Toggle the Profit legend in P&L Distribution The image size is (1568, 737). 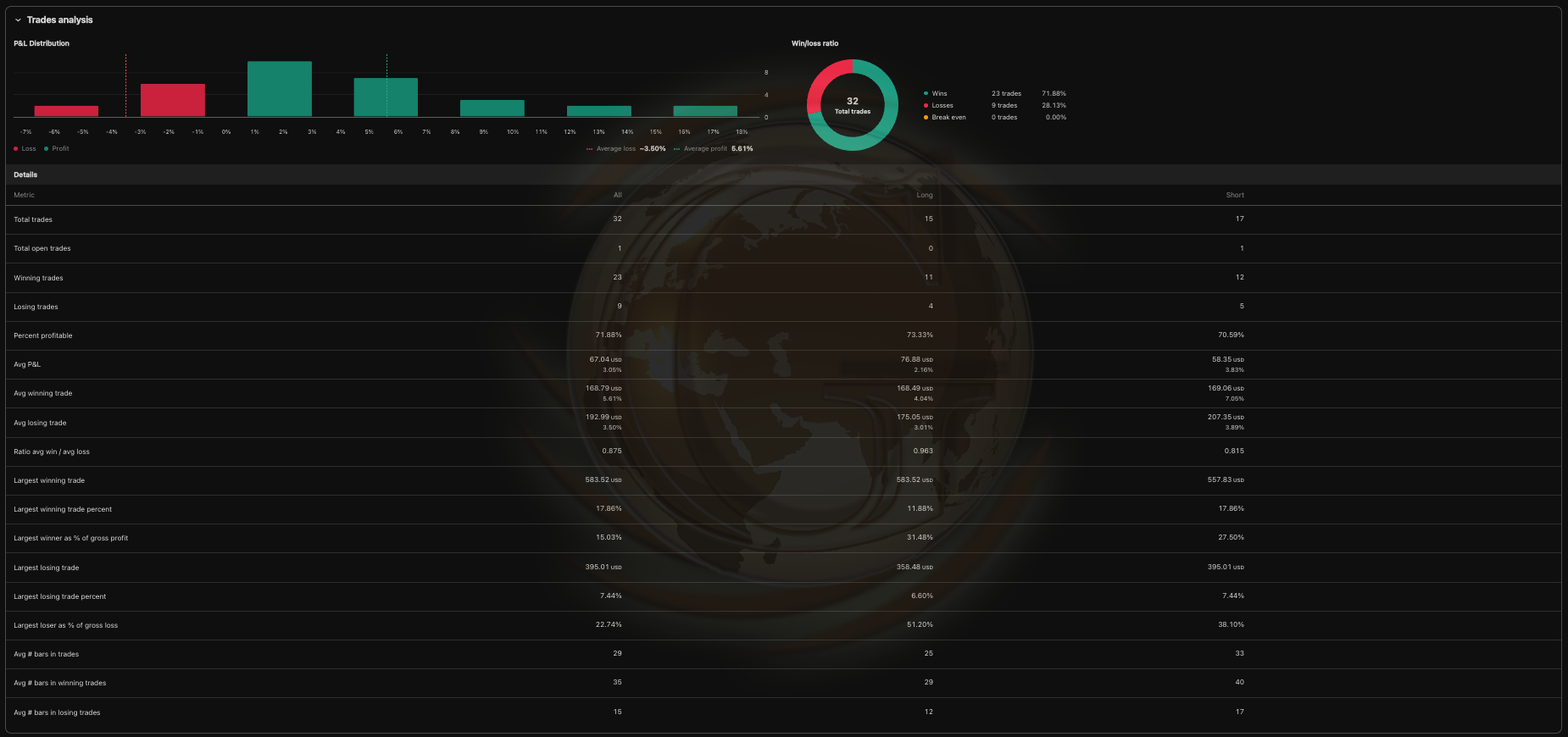[x=56, y=149]
